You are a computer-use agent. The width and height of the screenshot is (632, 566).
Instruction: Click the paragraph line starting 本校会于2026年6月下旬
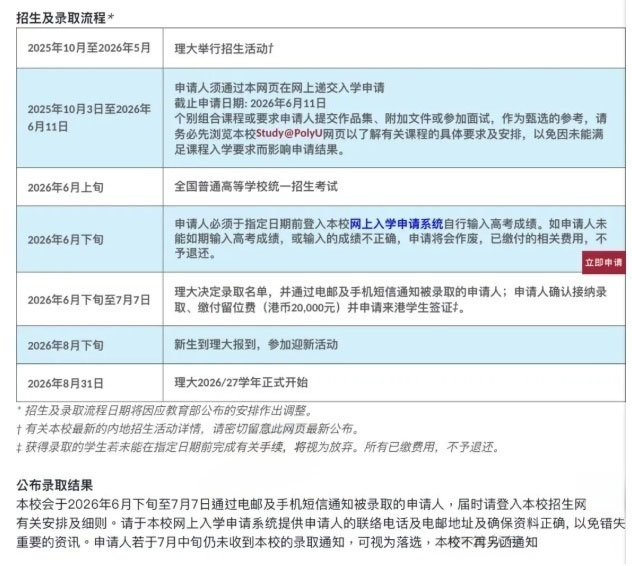[301, 504]
